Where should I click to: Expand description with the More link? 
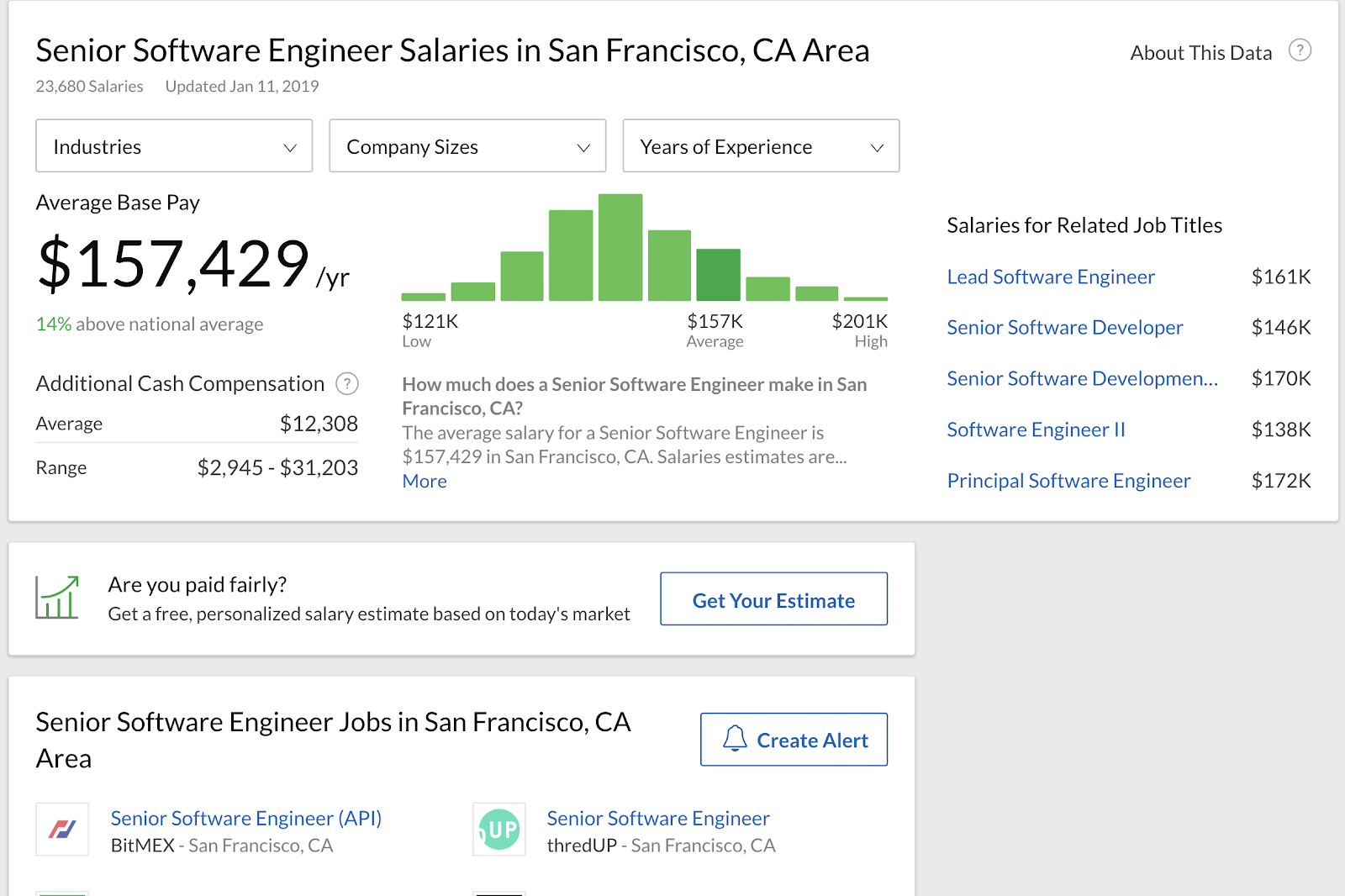click(425, 482)
